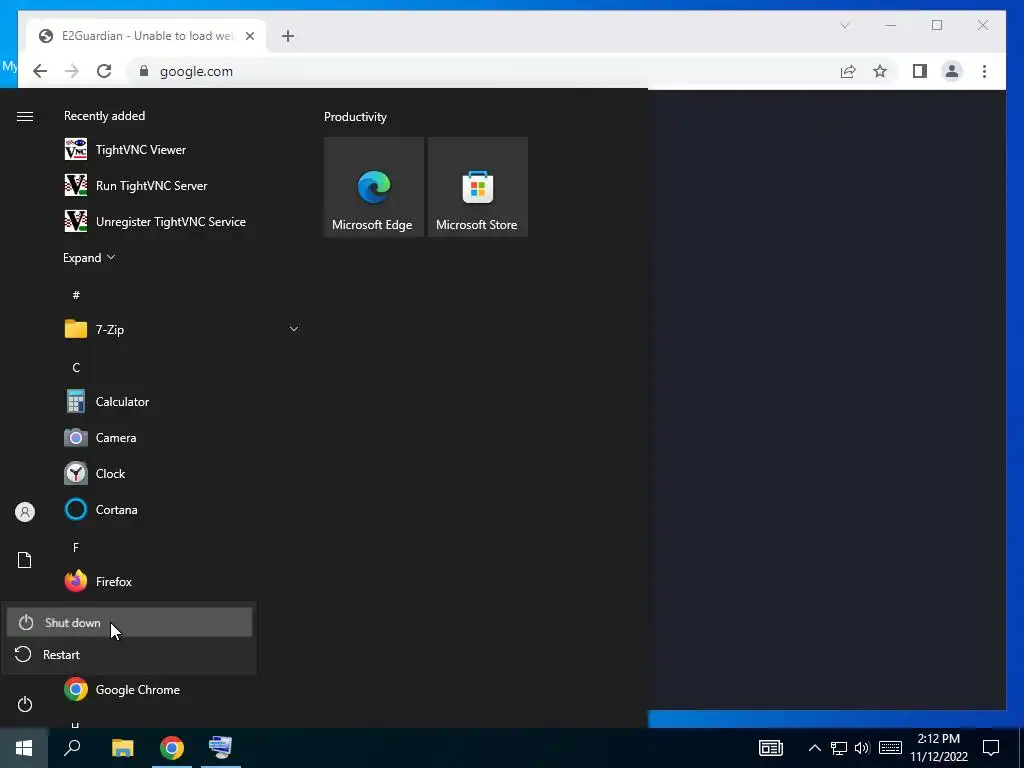This screenshot has width=1024, height=768.
Task: Switch to Chrome on the taskbar
Action: click(172, 748)
